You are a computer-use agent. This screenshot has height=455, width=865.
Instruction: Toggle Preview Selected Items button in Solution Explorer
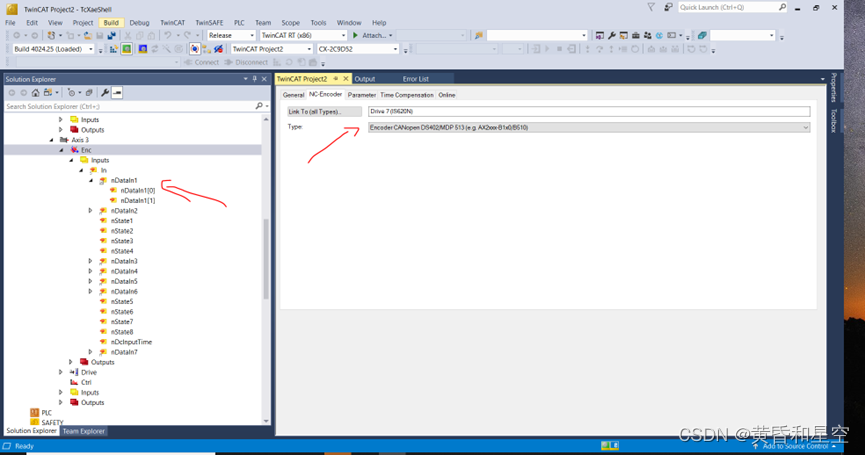coord(117,93)
